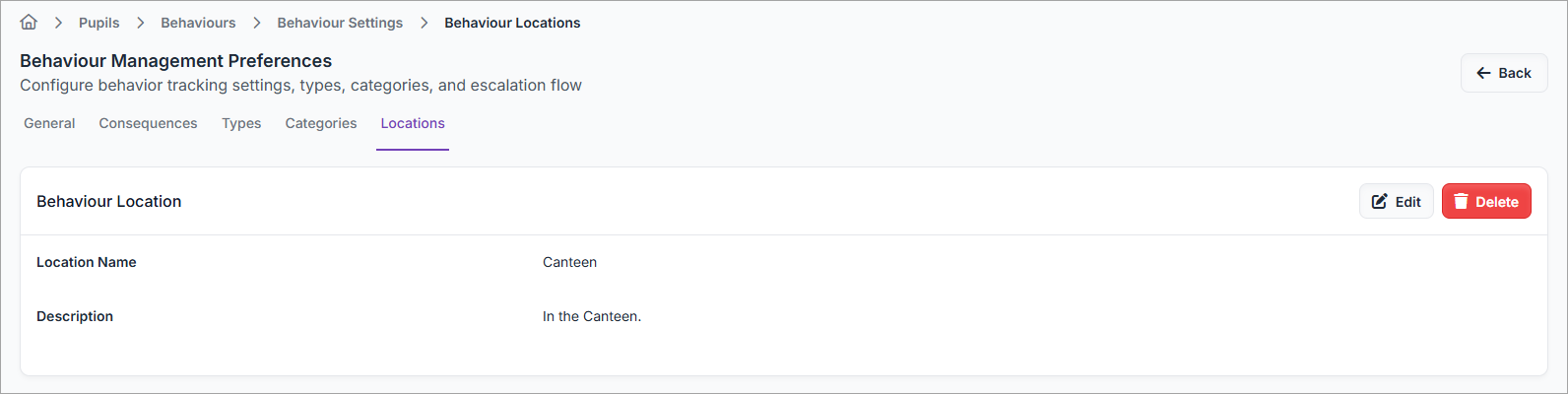Navigate to the Behaviours breadcrumb
1568x394 pixels.
[198, 23]
